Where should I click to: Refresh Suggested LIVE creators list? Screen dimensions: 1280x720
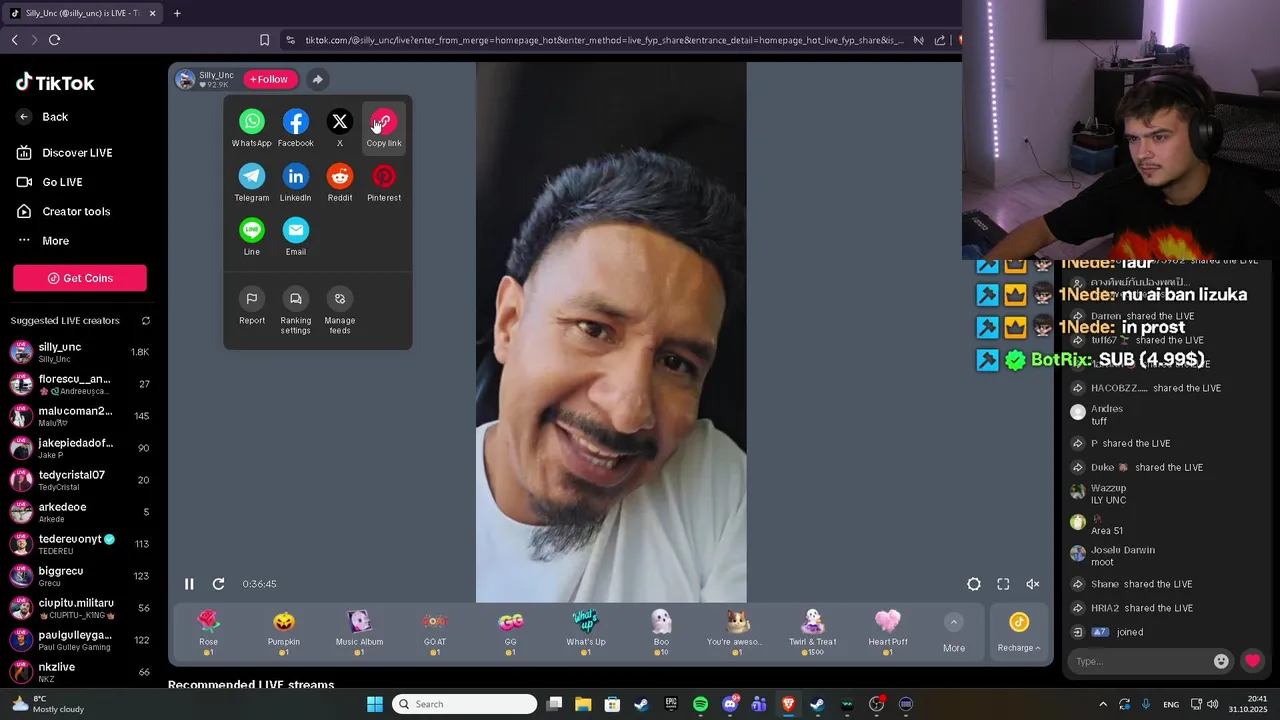pos(145,321)
